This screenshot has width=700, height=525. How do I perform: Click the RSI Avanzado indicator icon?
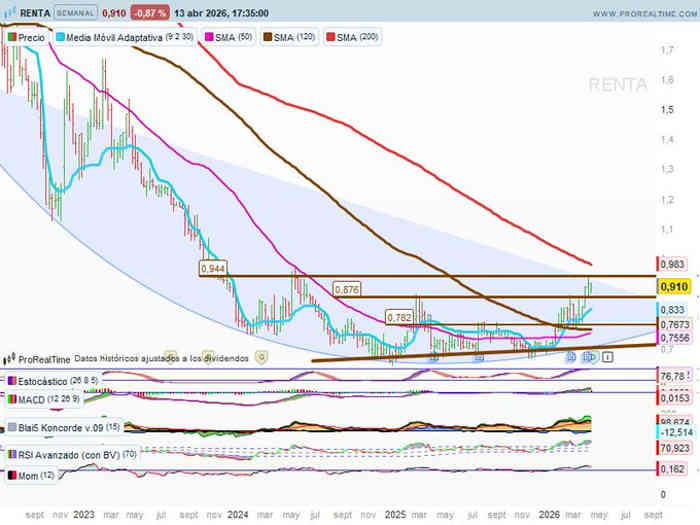point(11,455)
